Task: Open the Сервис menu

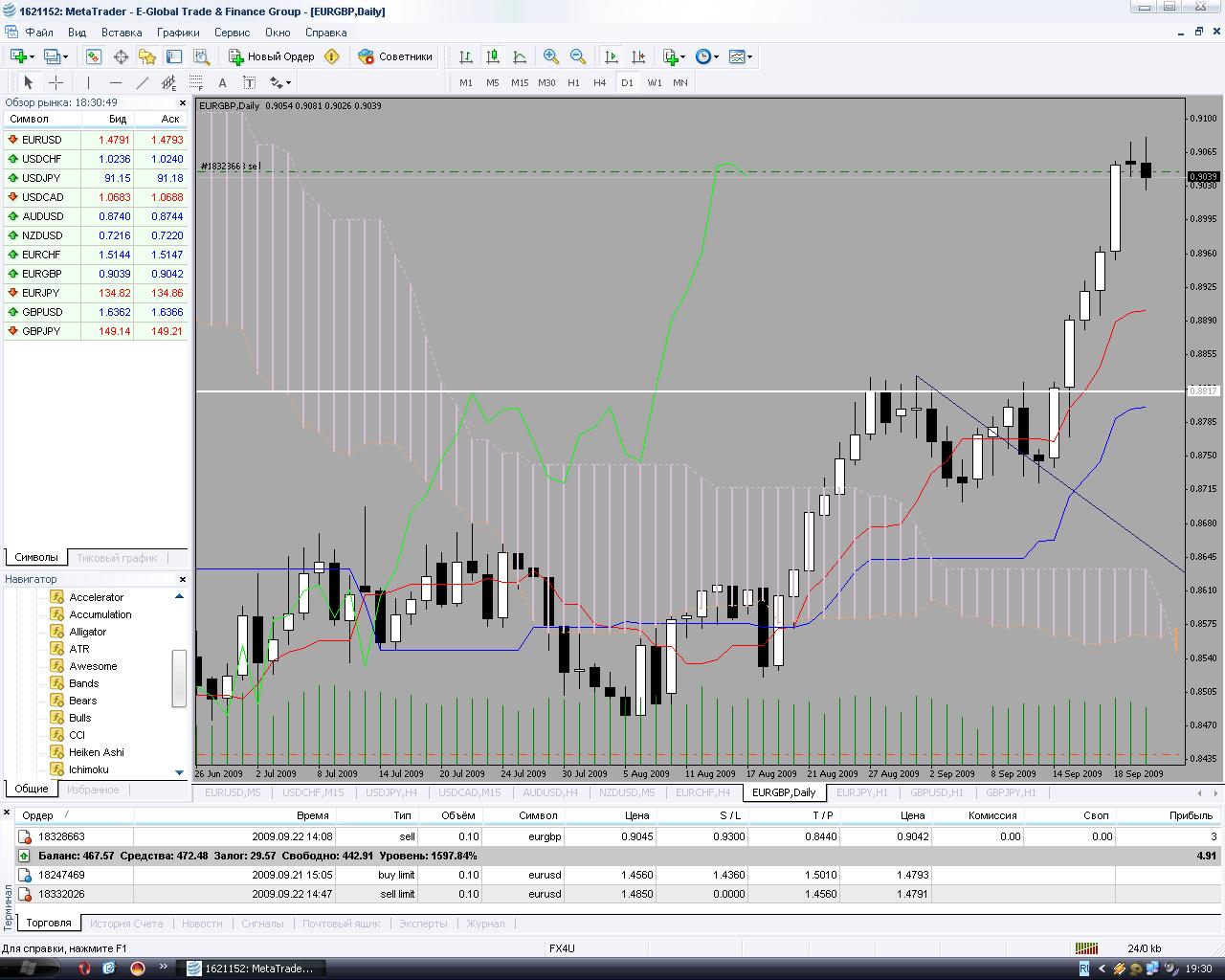Action: click(x=232, y=33)
